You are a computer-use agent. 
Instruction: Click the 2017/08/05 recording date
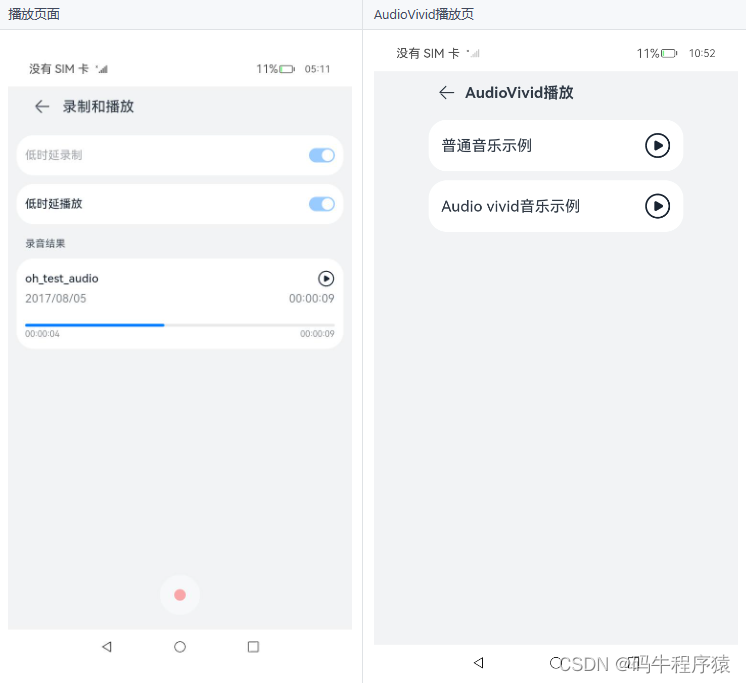[x=56, y=299]
